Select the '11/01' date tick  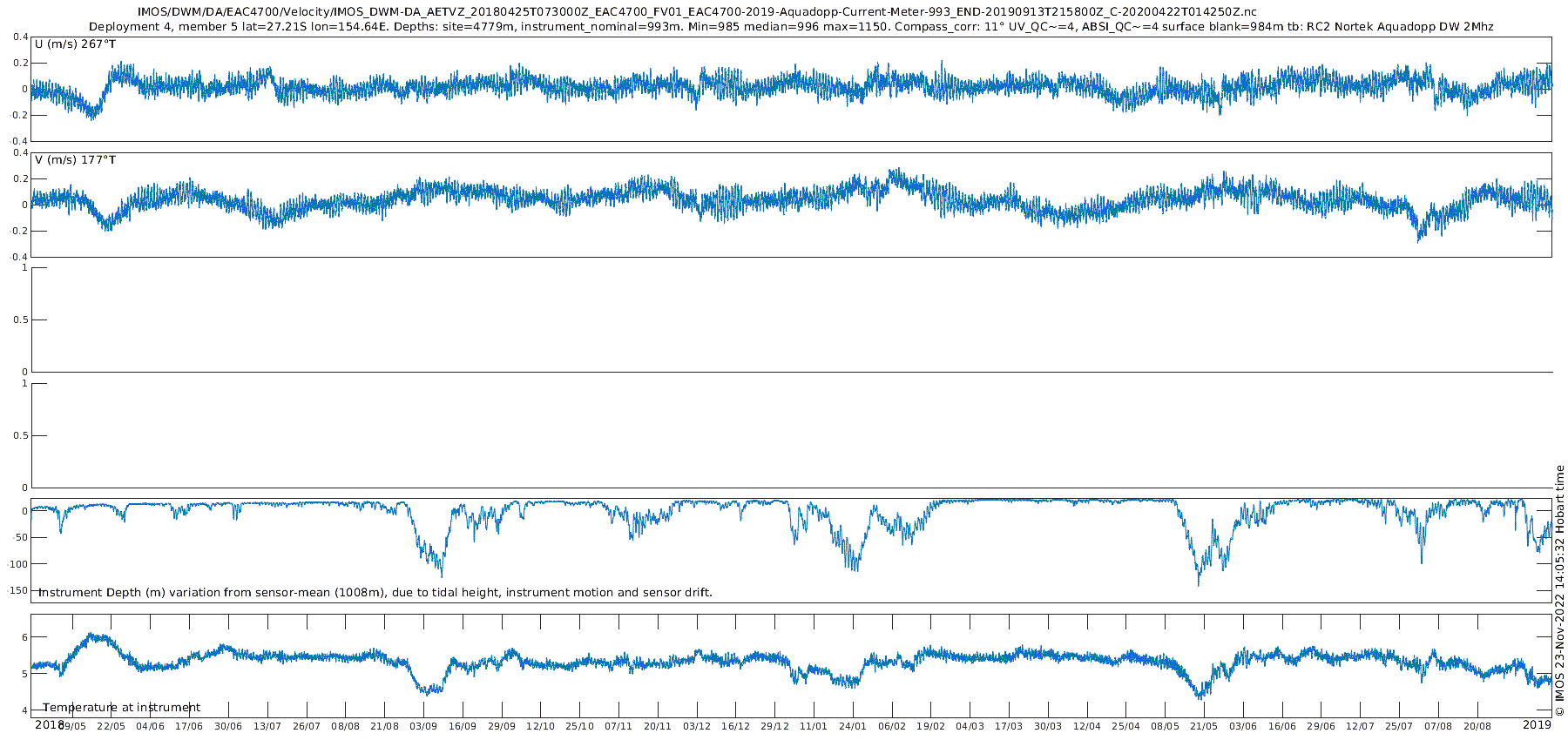814,726
